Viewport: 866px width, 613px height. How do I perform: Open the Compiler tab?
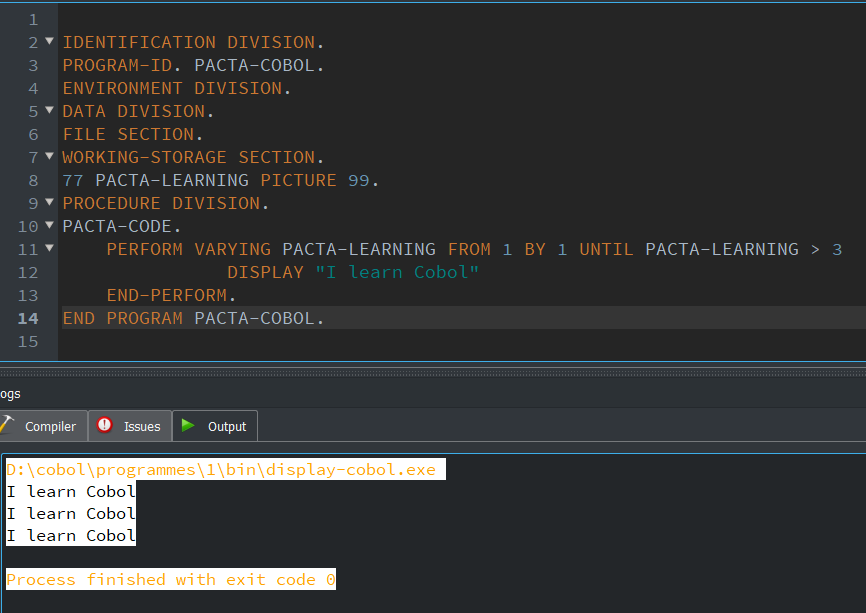pos(43,426)
